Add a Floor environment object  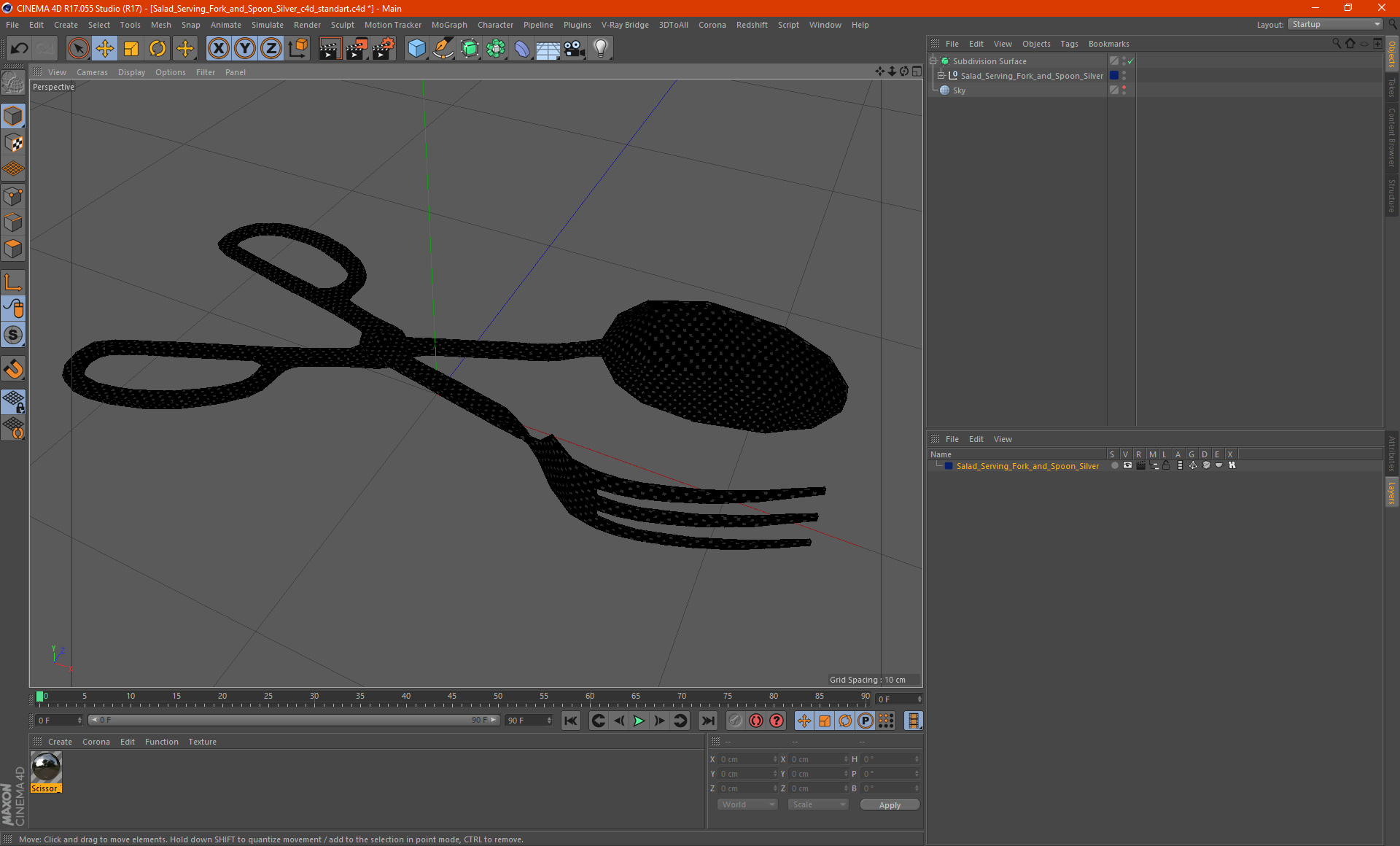click(548, 49)
